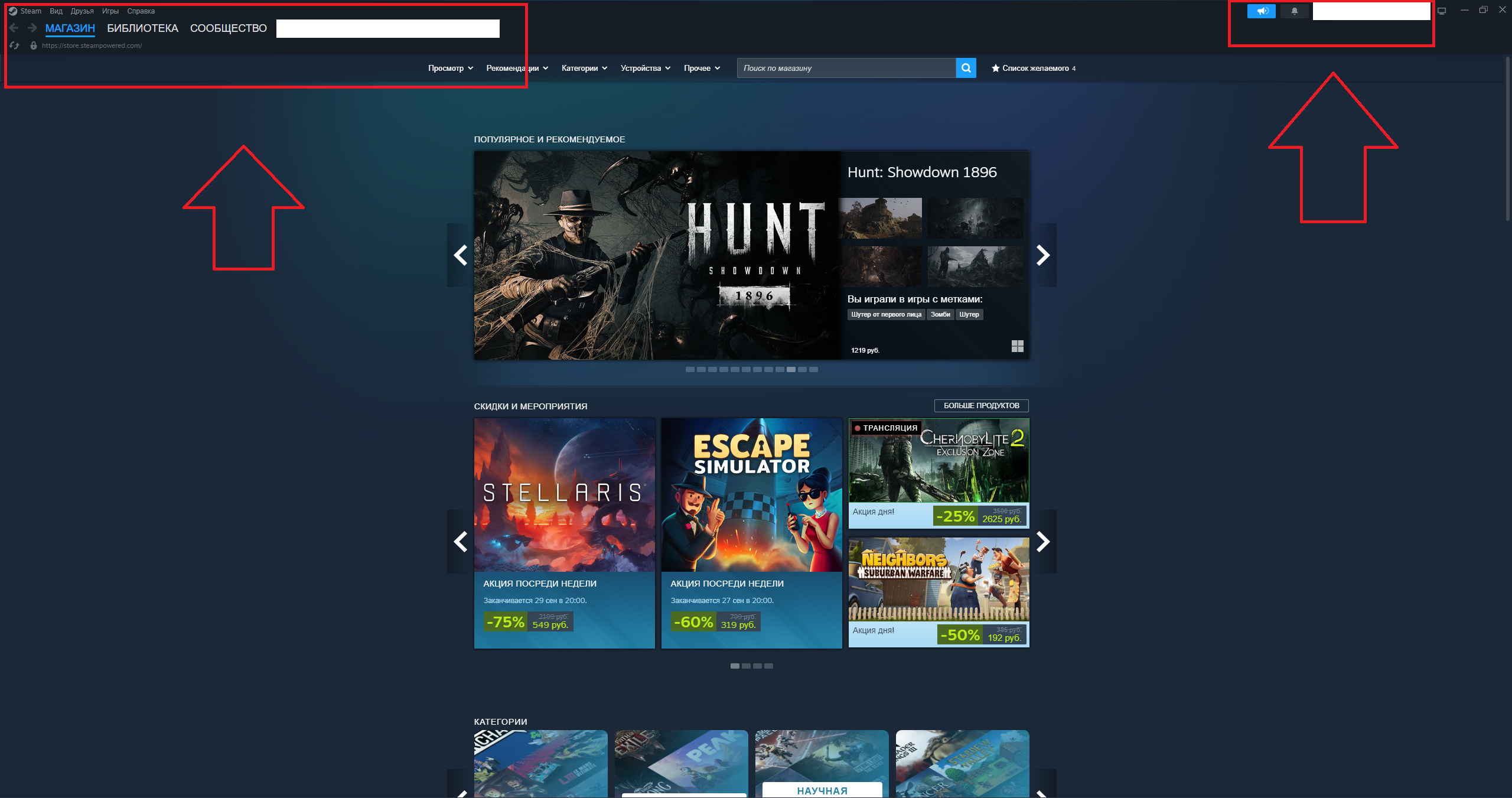Select the first featured carousel dot
Screen dimensions: 1512x798
tap(690, 369)
